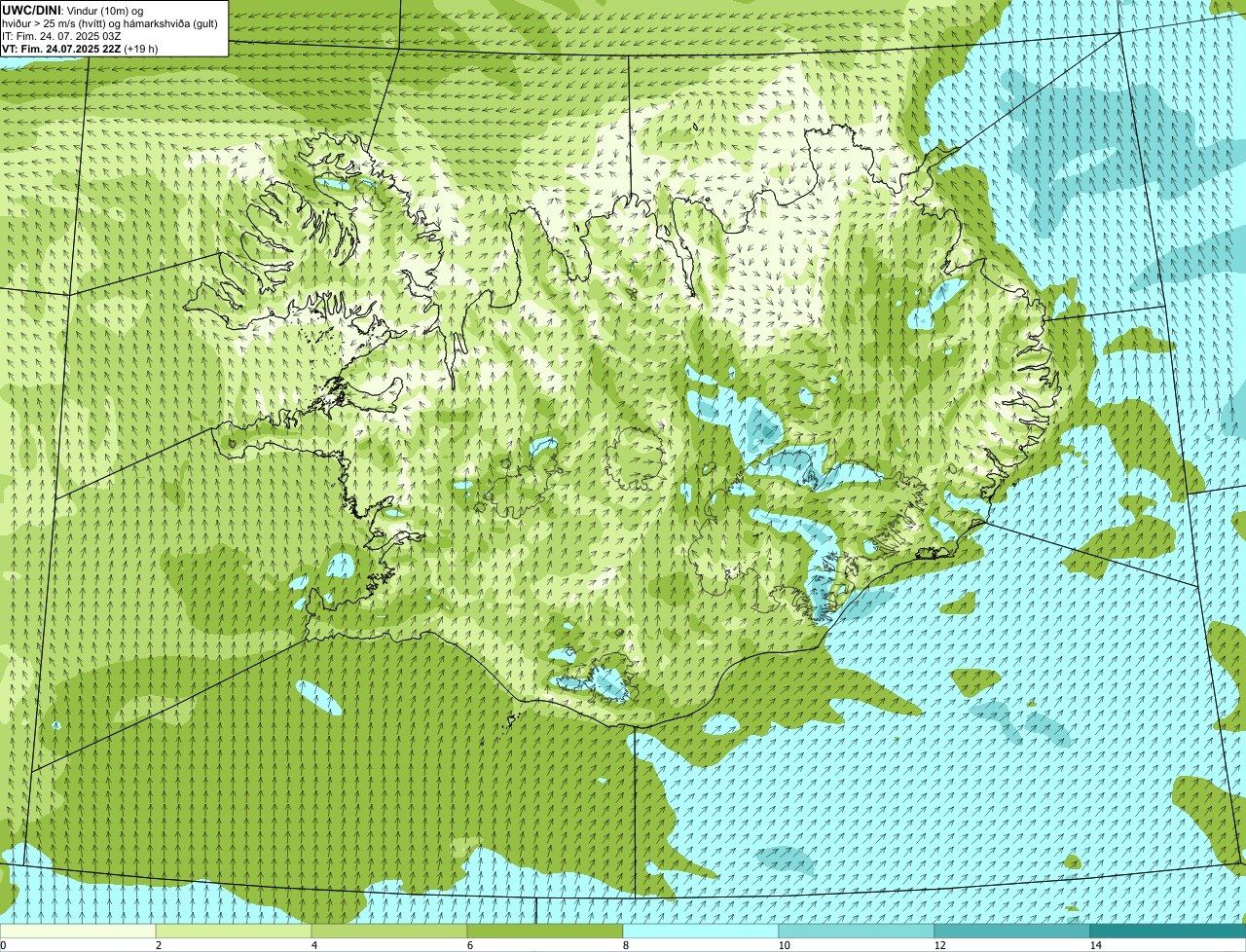The width and height of the screenshot is (1246, 952).
Task: Click the legend scale label '12'
Action: [939, 945]
